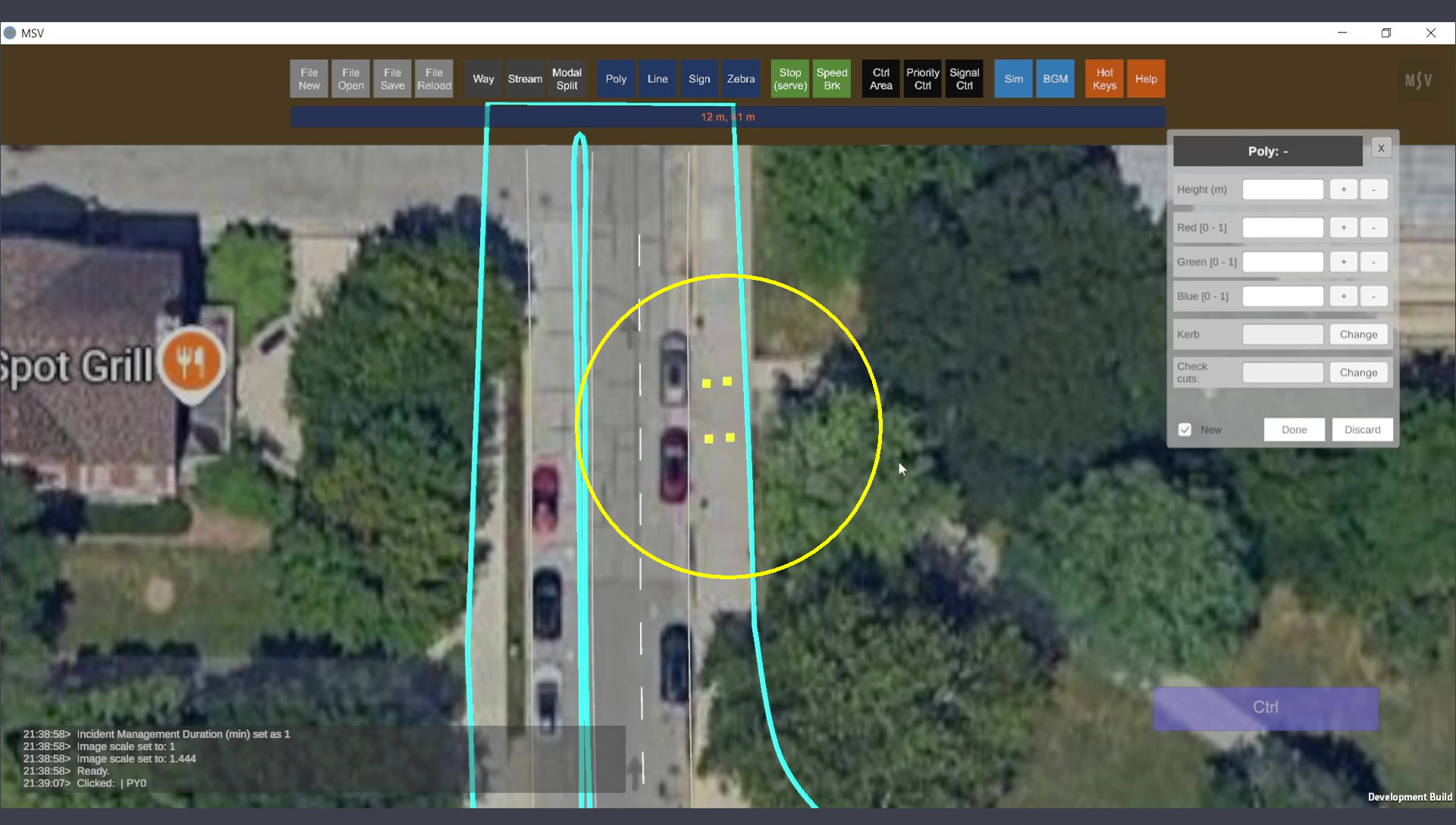Open the Signal Ctrl tool
The height and width of the screenshot is (825, 1456).
964,79
